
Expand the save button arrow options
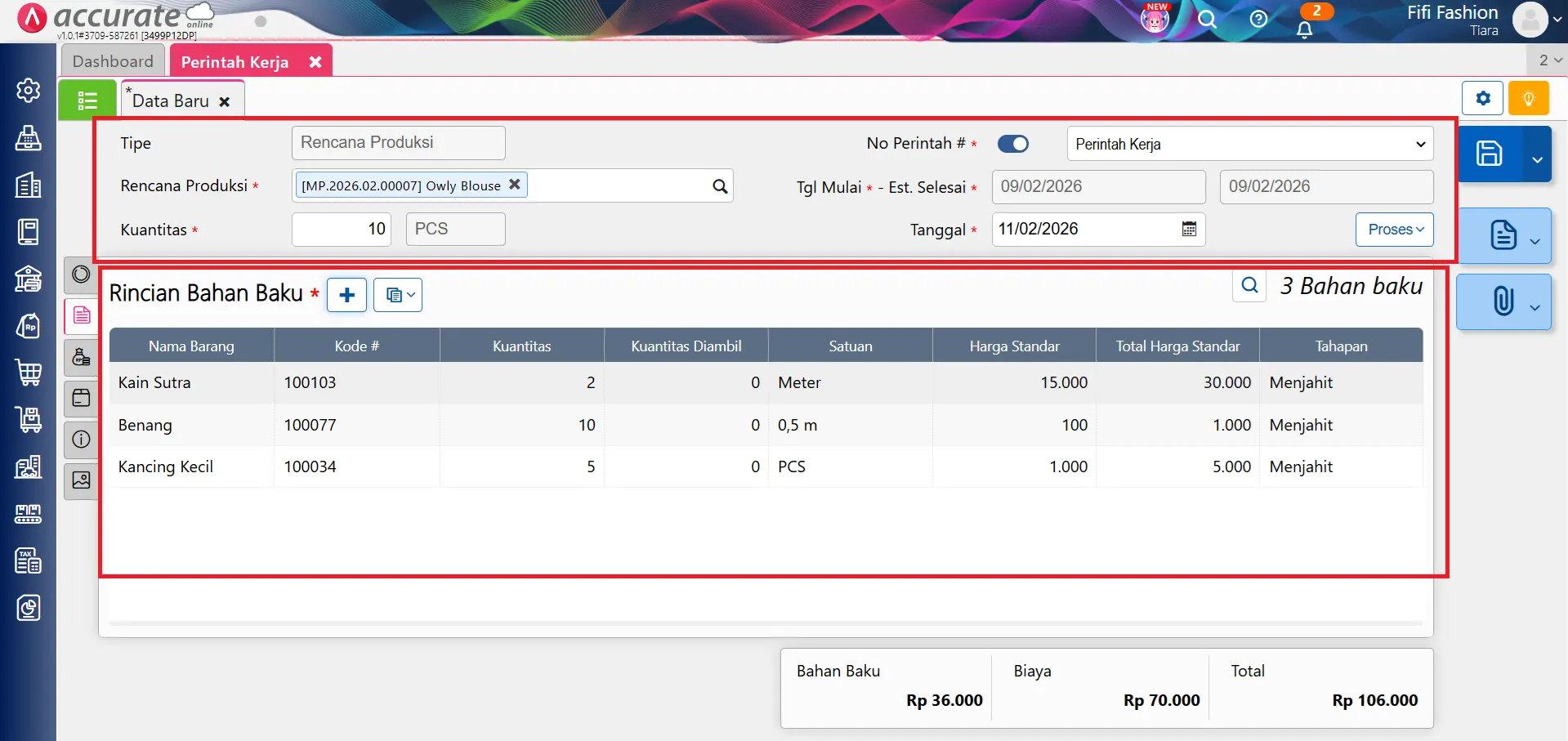coord(1537,158)
